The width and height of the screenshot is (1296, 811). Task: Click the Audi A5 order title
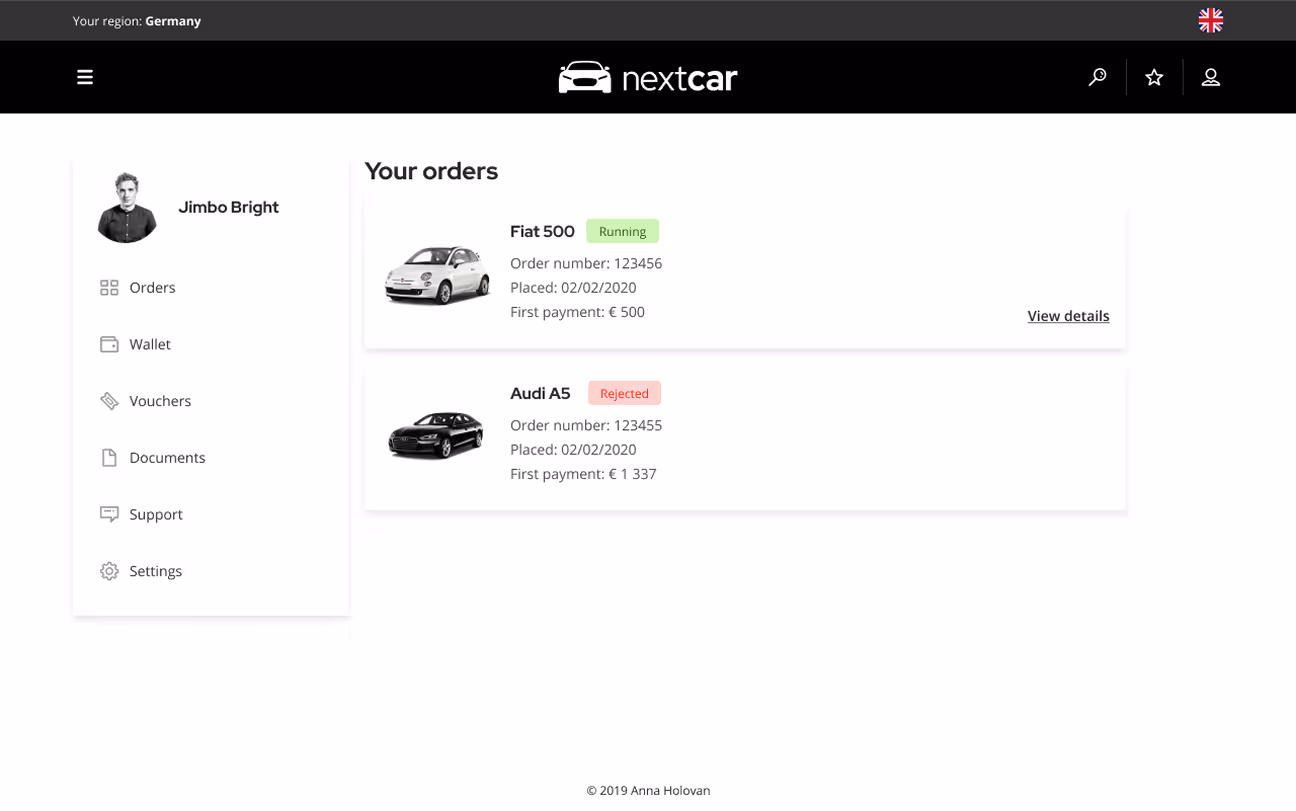point(540,393)
